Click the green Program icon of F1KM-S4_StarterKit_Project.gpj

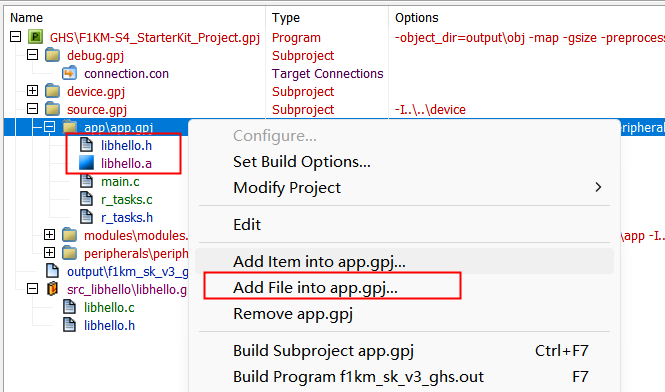36,37
